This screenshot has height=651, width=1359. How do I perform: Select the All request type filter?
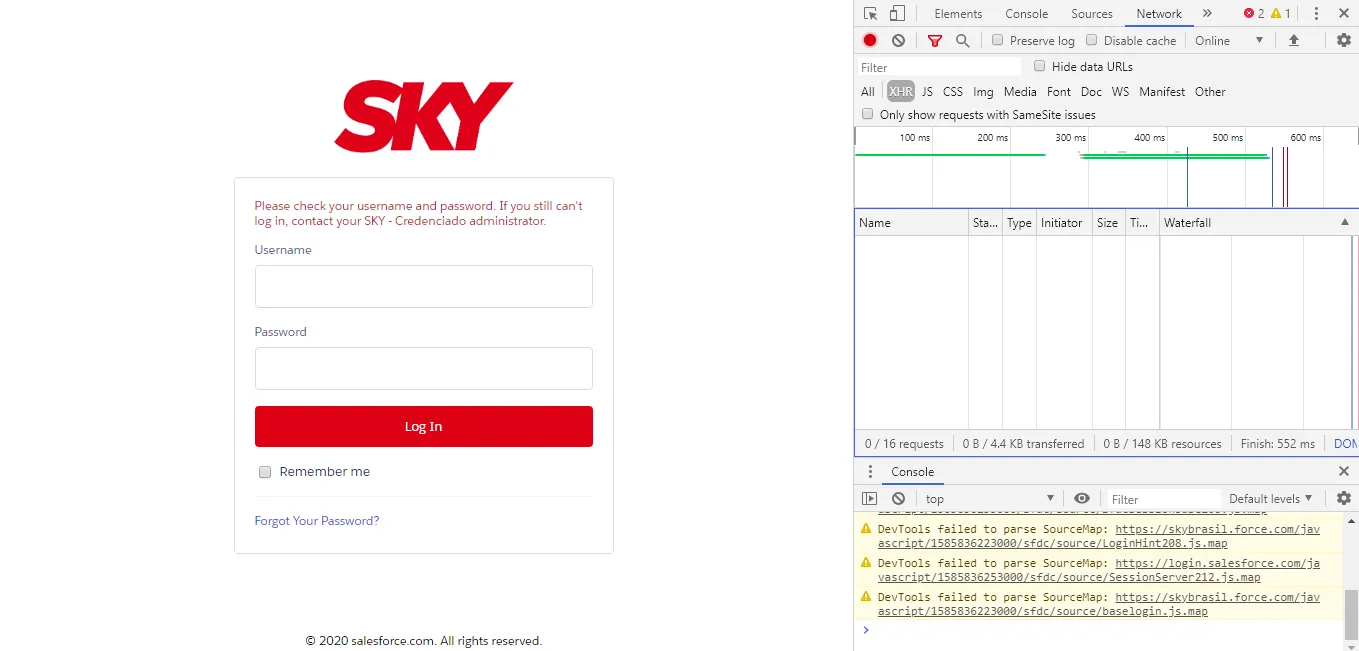(868, 91)
